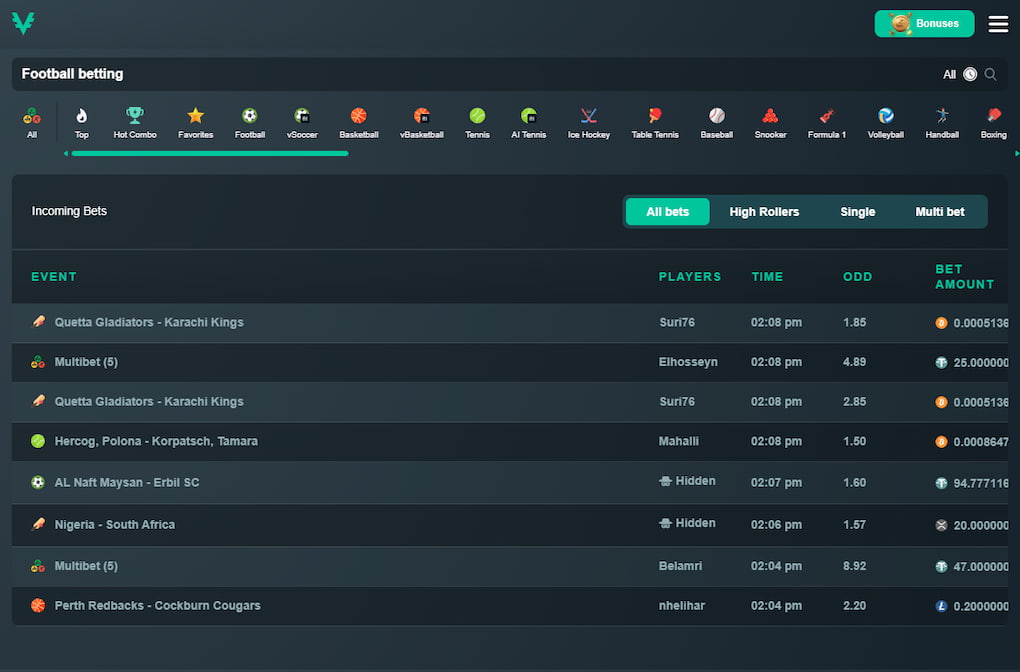
Task: Switch to the High Rollers tab
Action: 764,212
